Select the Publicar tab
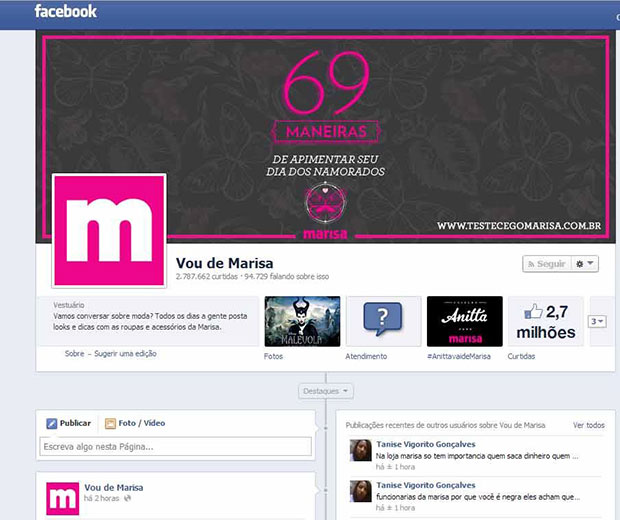The image size is (620, 520). (x=69, y=423)
